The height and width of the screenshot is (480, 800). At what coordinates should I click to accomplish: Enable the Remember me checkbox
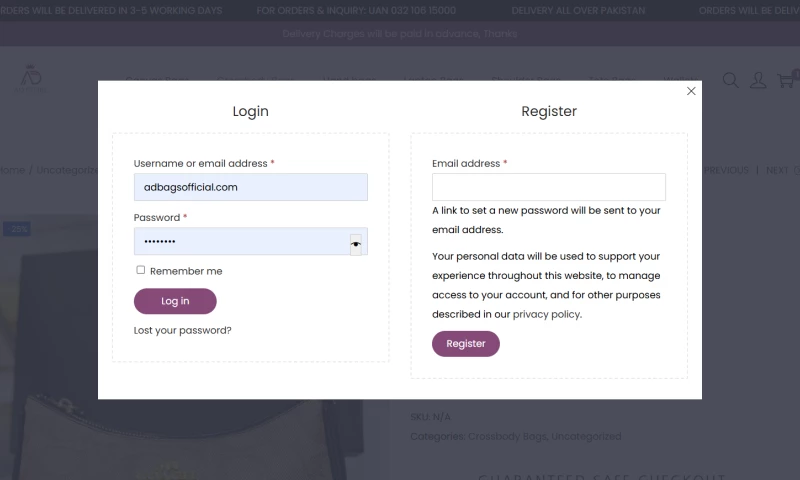tap(141, 270)
